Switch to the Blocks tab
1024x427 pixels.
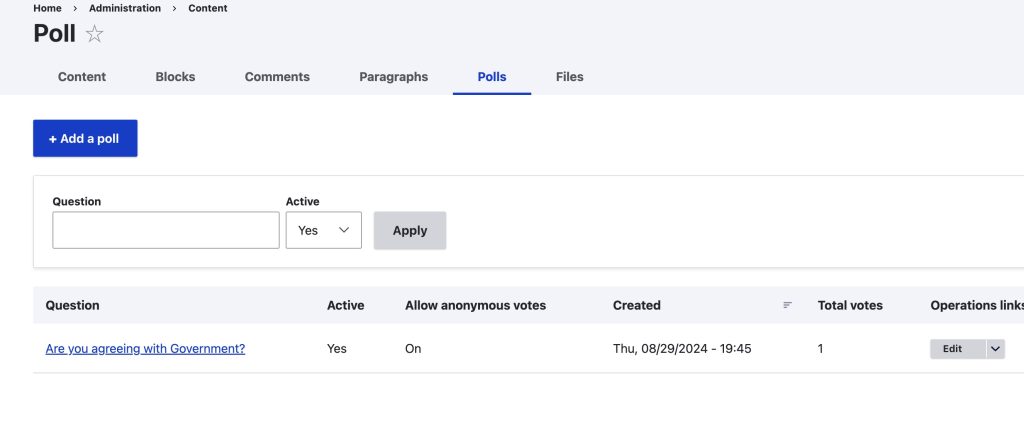pos(175,77)
